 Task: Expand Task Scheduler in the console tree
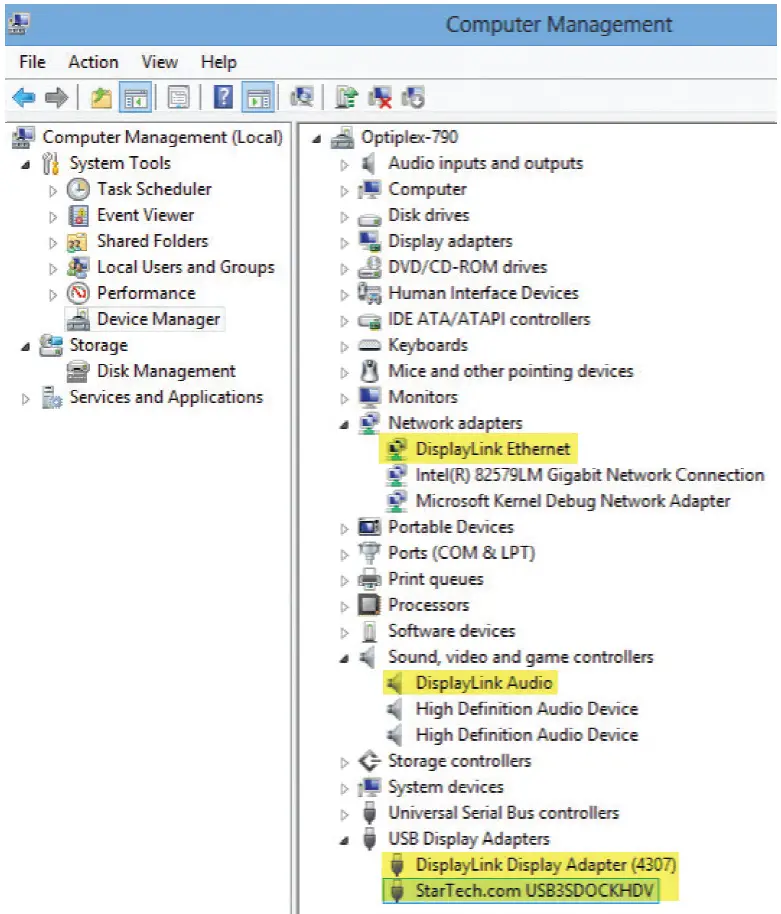coord(52,191)
